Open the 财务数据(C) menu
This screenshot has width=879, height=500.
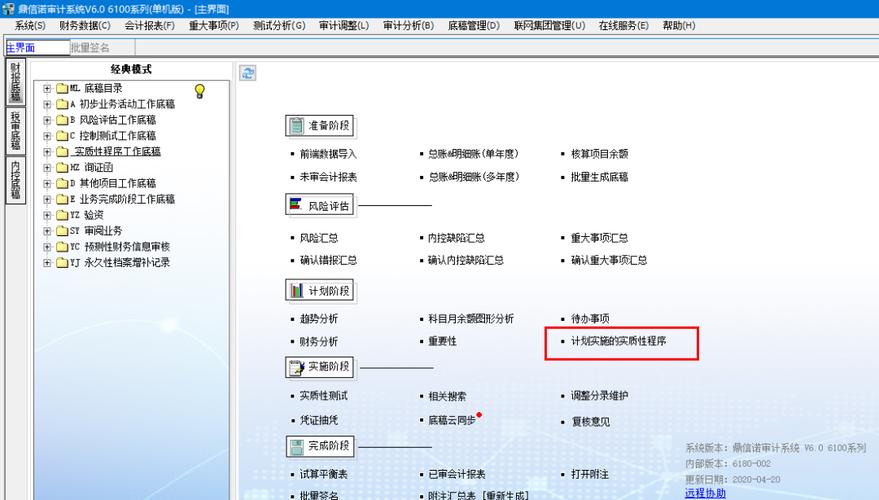tap(85, 26)
